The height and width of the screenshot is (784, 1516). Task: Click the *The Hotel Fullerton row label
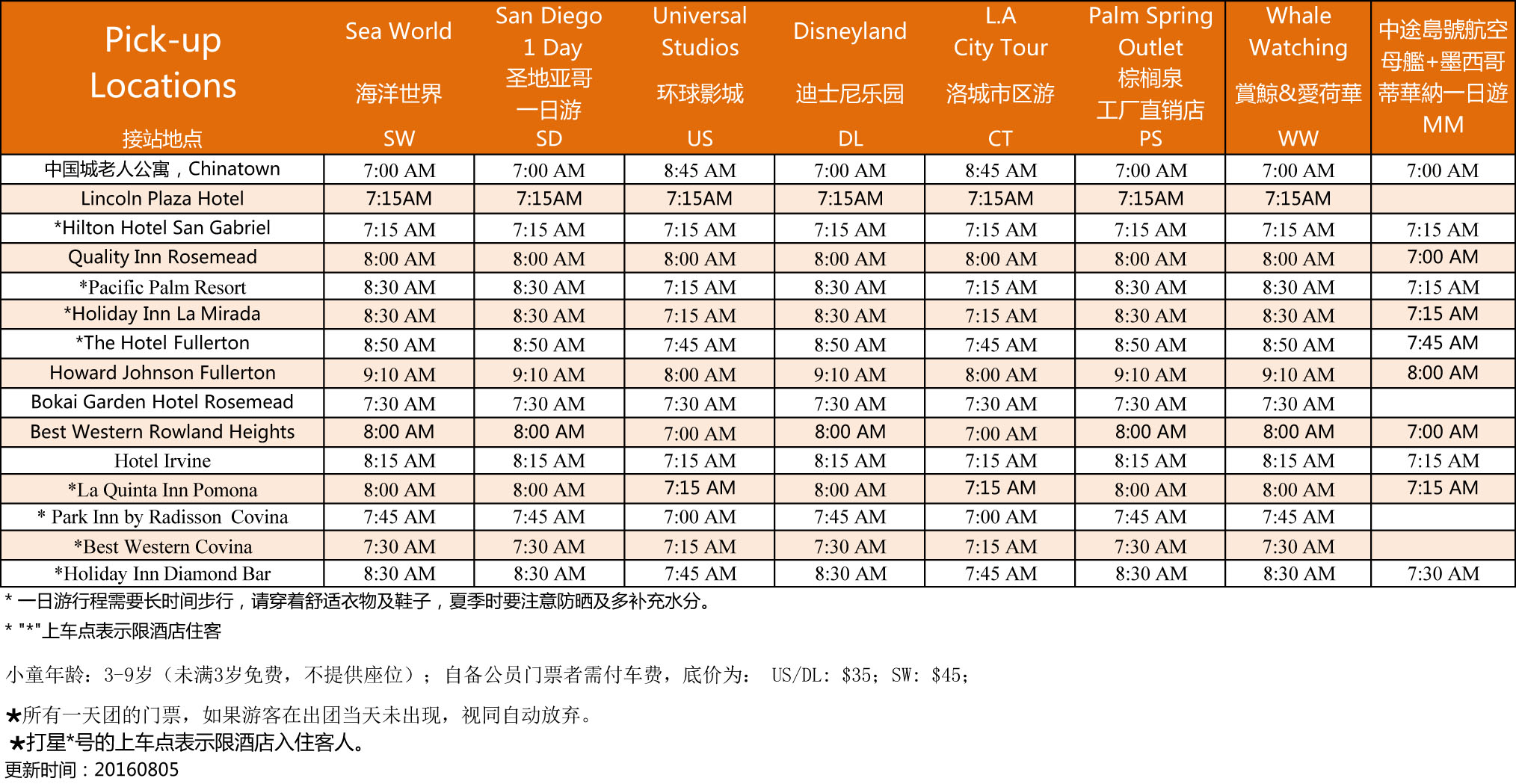click(162, 343)
